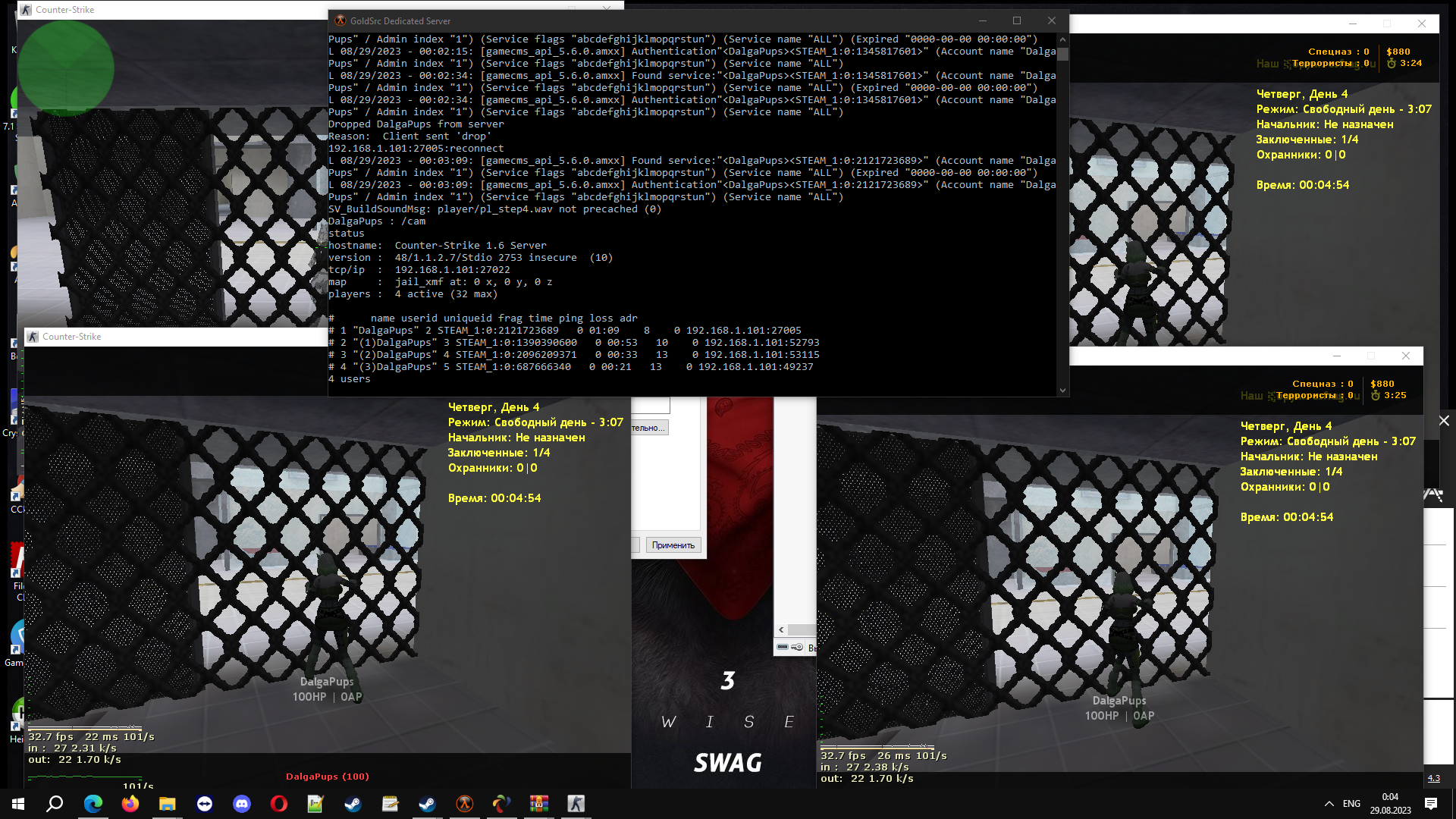Open WinRAR from the taskbar
1456x819 pixels.
(x=538, y=804)
